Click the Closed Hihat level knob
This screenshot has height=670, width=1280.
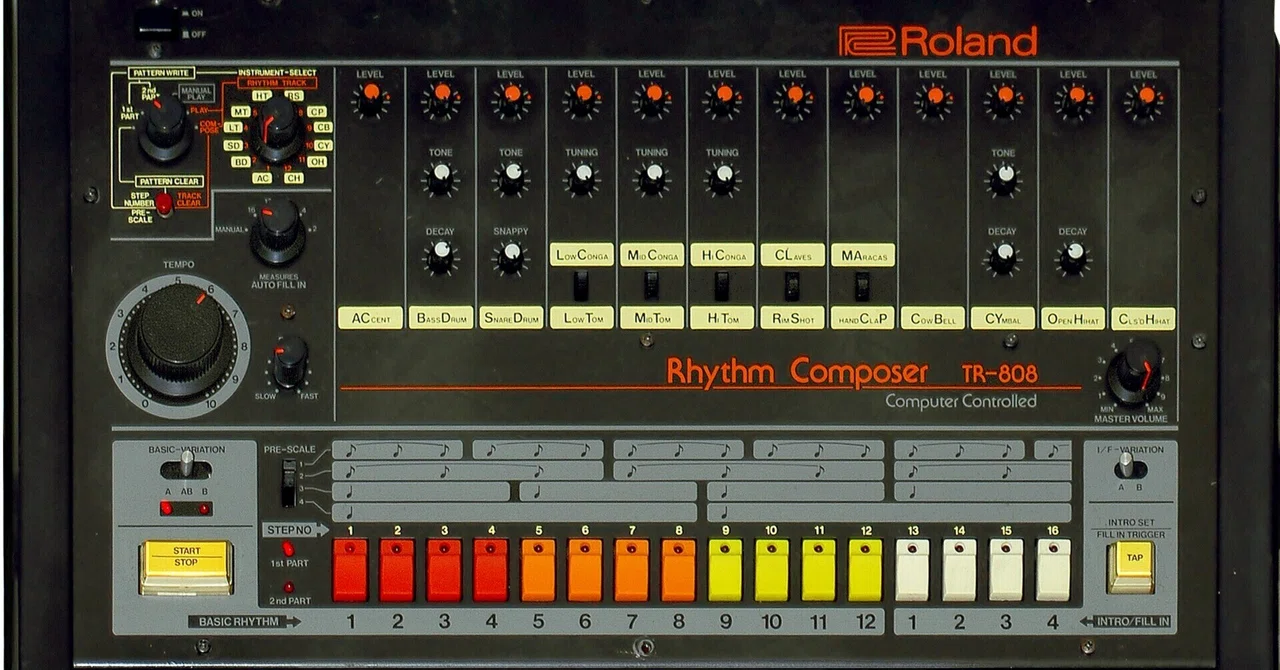pos(1143,100)
